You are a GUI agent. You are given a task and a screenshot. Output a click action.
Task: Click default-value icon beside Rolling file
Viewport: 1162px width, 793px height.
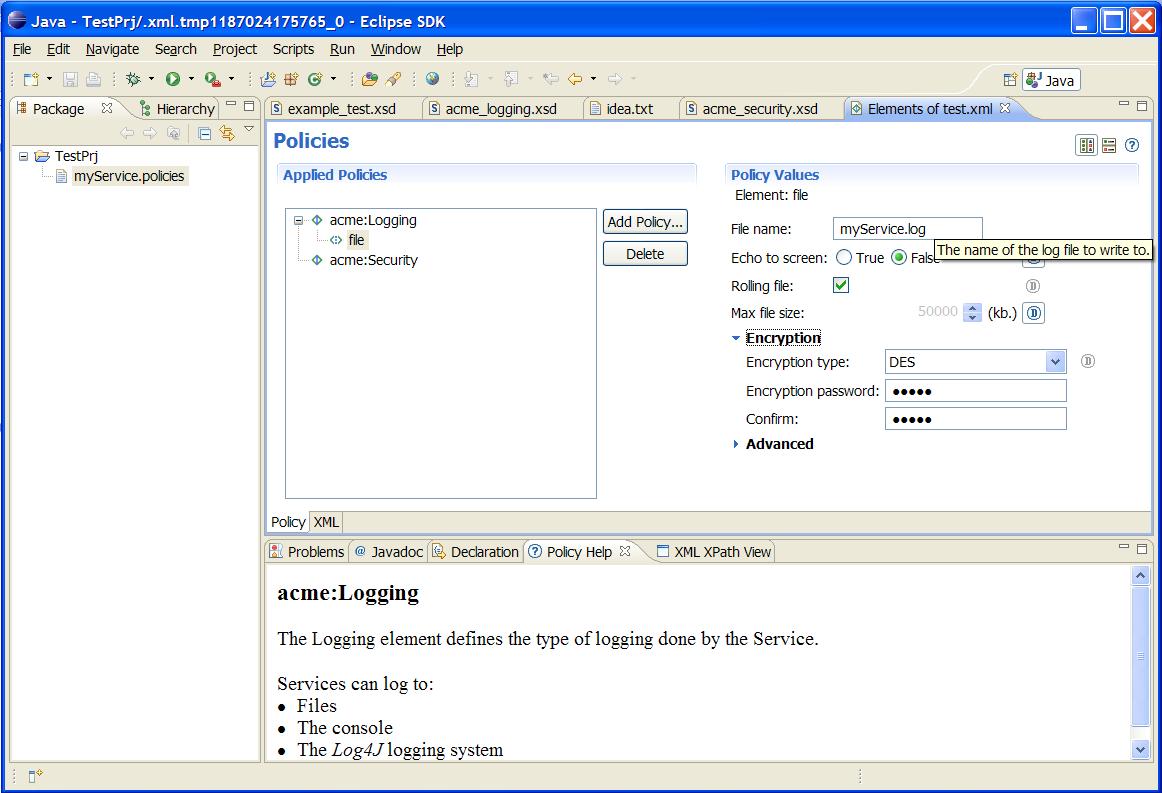1033,286
